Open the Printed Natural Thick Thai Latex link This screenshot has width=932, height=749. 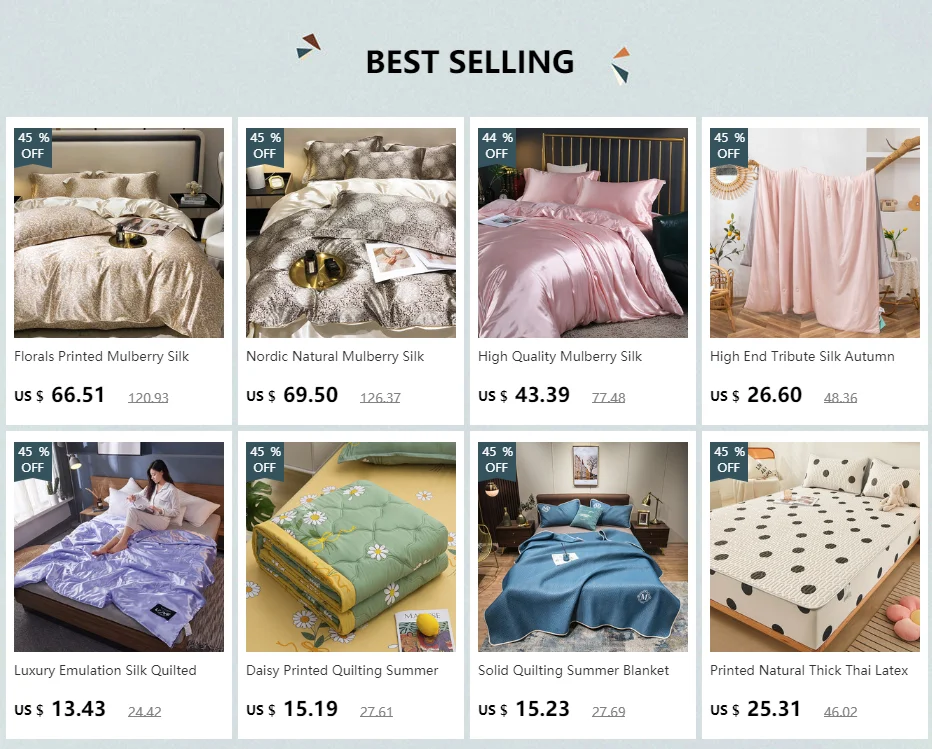tap(809, 670)
